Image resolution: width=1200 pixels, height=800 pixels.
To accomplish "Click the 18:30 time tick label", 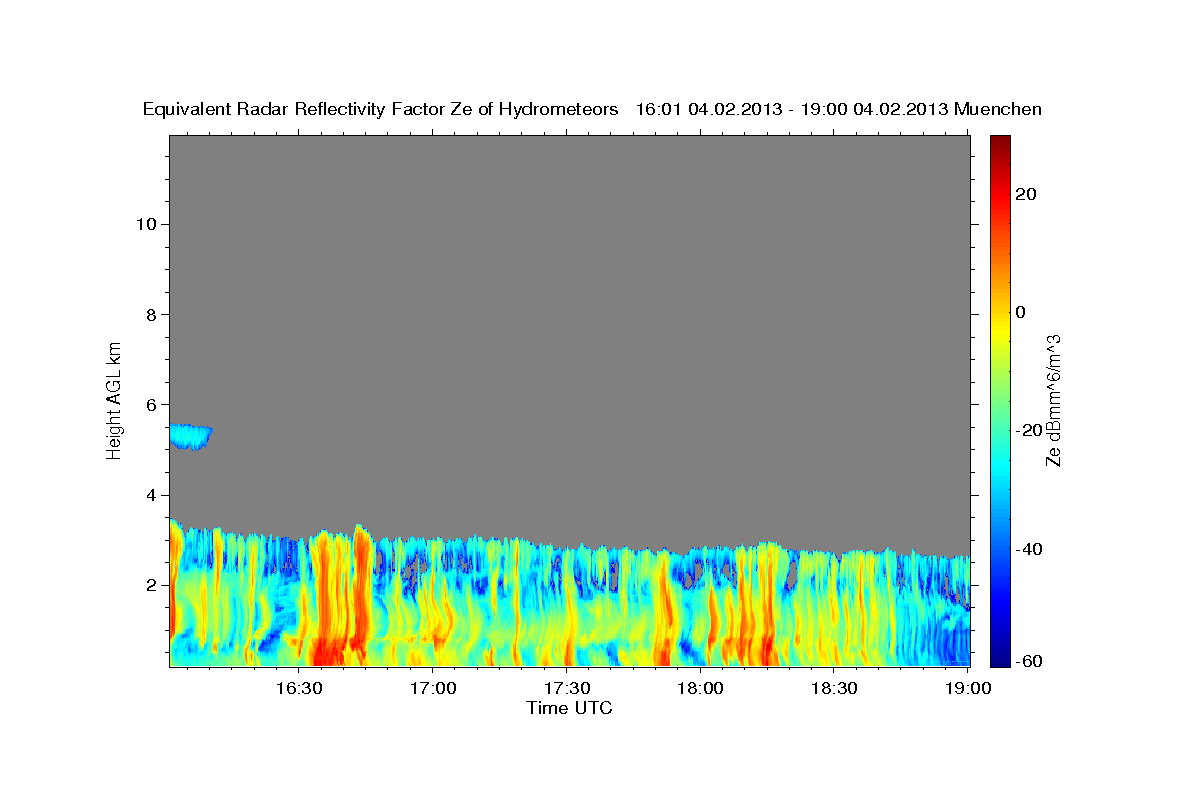I will [835, 688].
